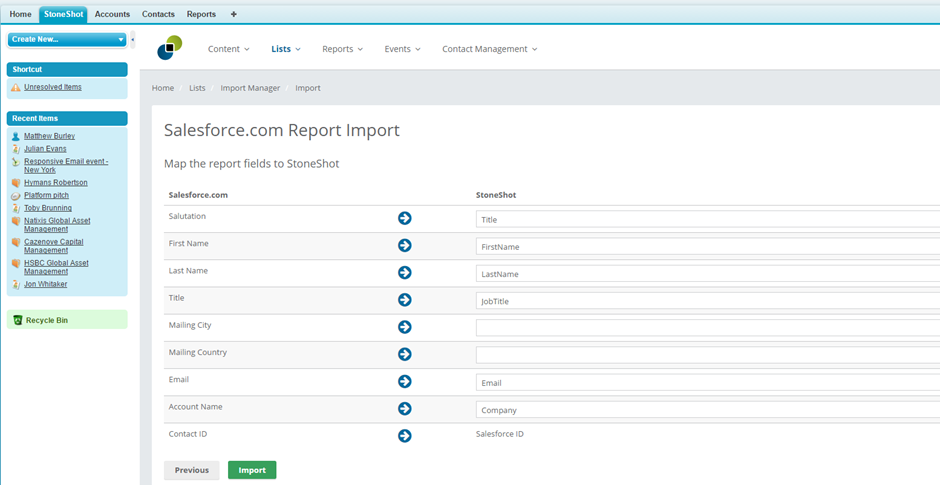The height and width of the screenshot is (485, 940).
Task: Click the Company mapping field
Action: point(708,410)
